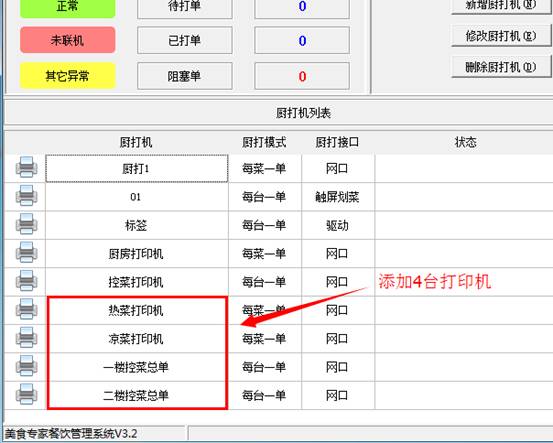Click the 阻塞单 button

184,76
